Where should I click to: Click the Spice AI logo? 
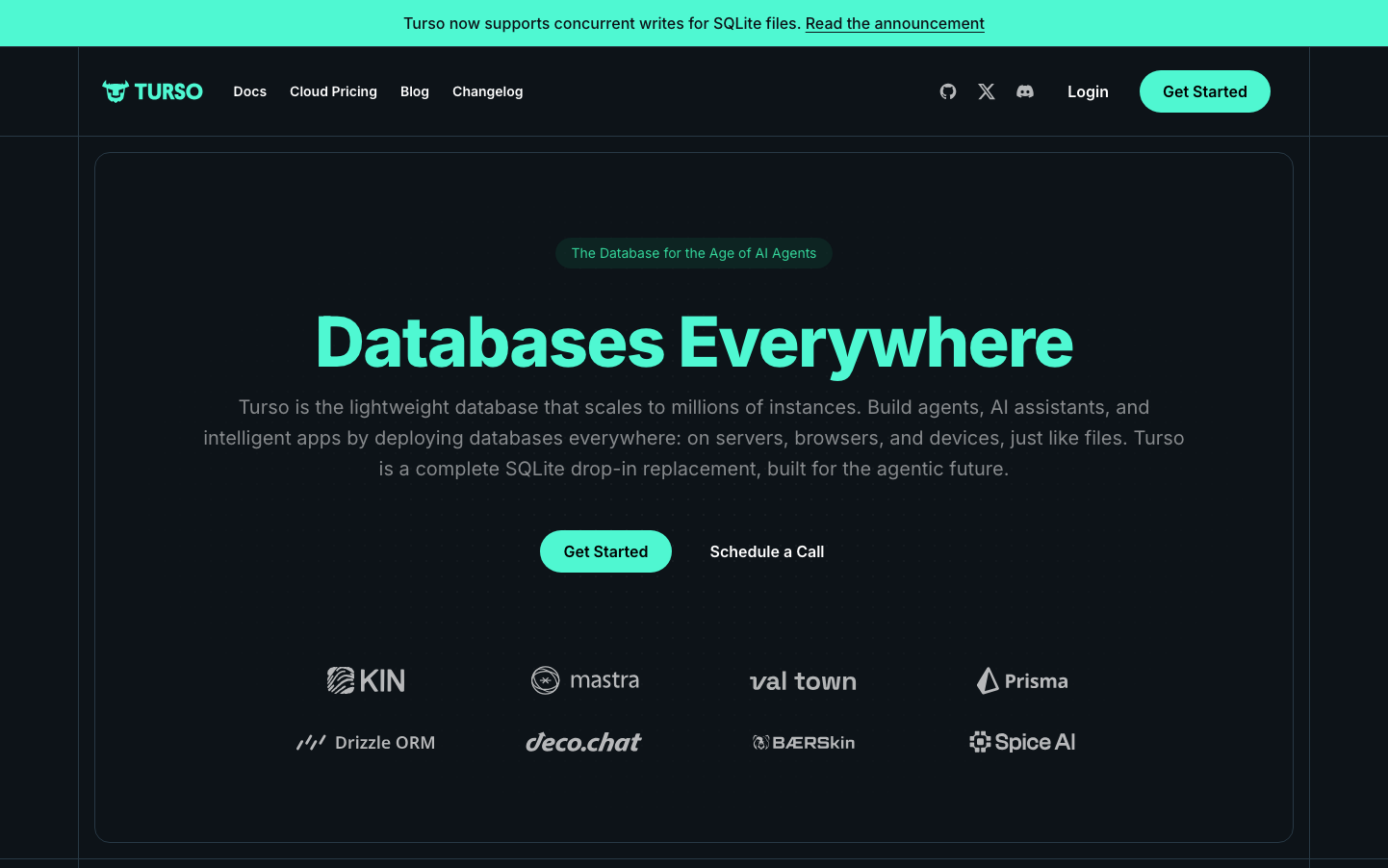coord(1022,742)
